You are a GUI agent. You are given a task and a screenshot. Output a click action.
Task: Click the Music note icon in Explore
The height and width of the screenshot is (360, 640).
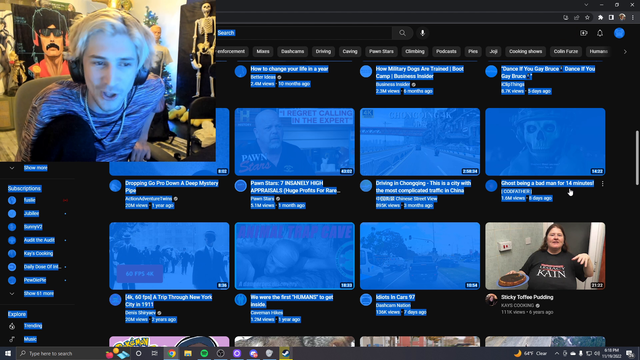point(12,339)
